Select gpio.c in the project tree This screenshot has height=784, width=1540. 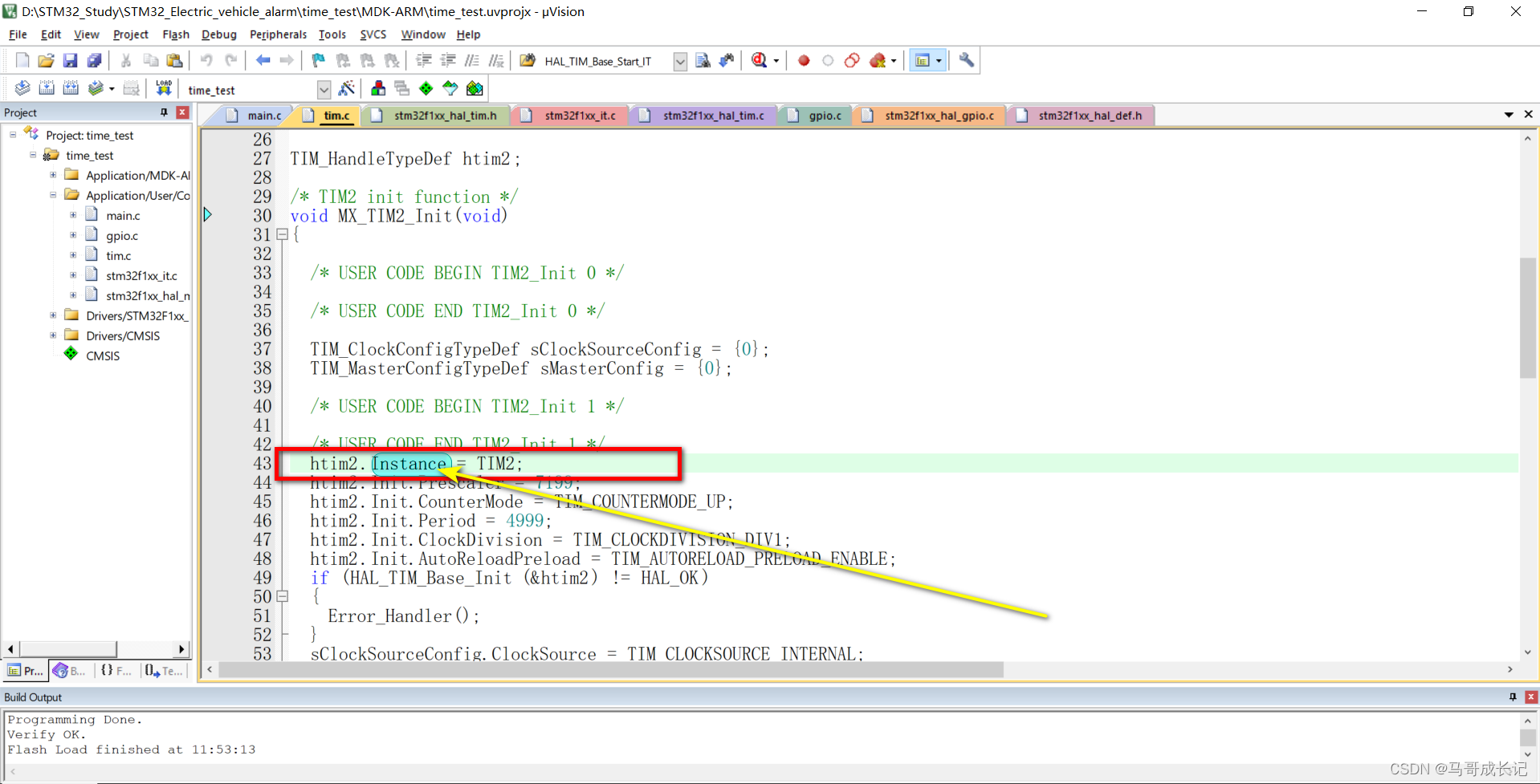(x=122, y=235)
